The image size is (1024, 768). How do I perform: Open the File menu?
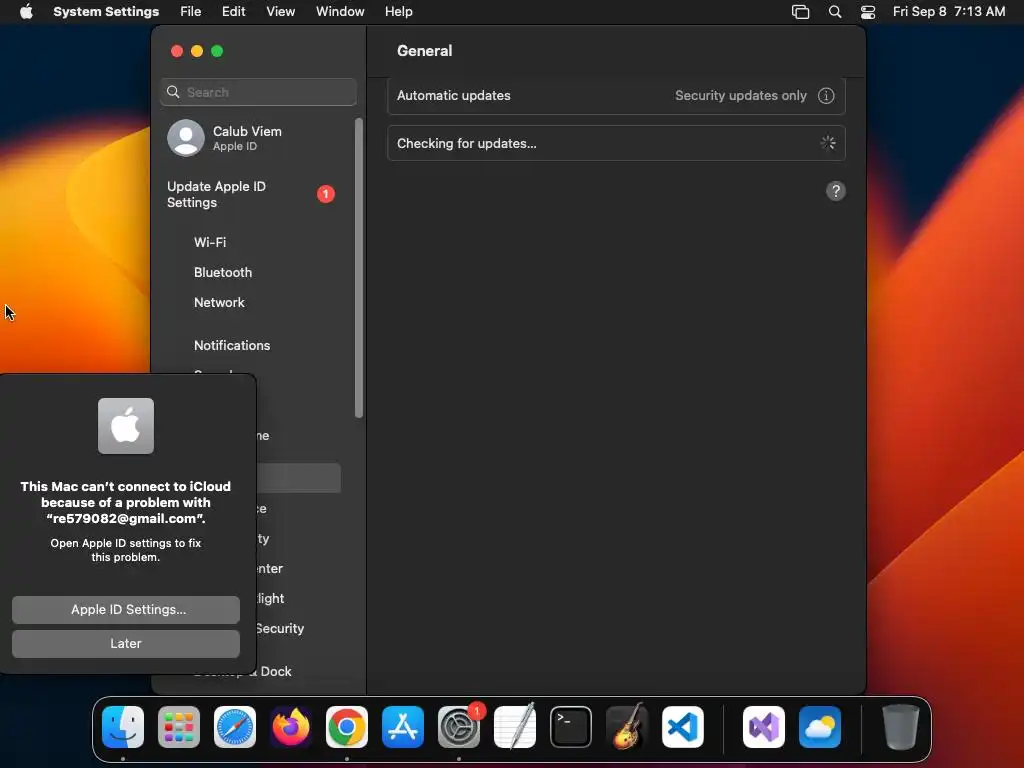(191, 12)
